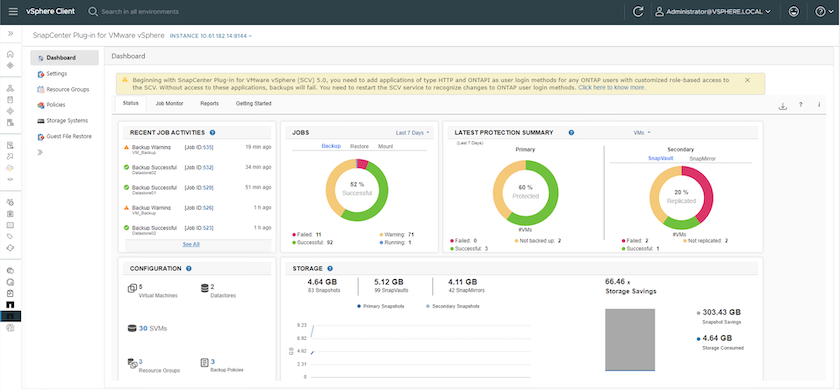Open the Last 7 Days dropdown in Jobs

point(412,132)
